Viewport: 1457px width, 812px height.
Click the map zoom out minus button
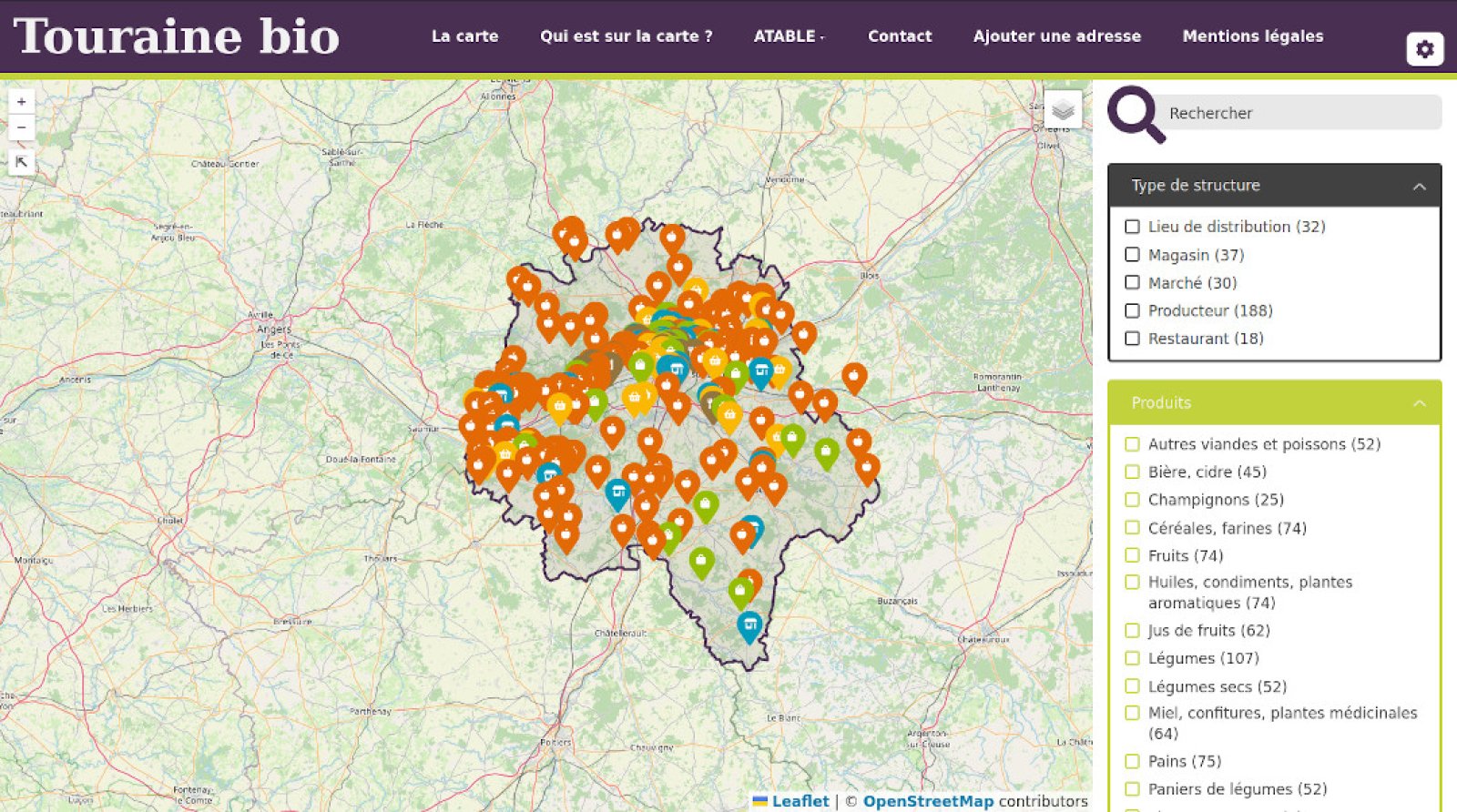21,127
